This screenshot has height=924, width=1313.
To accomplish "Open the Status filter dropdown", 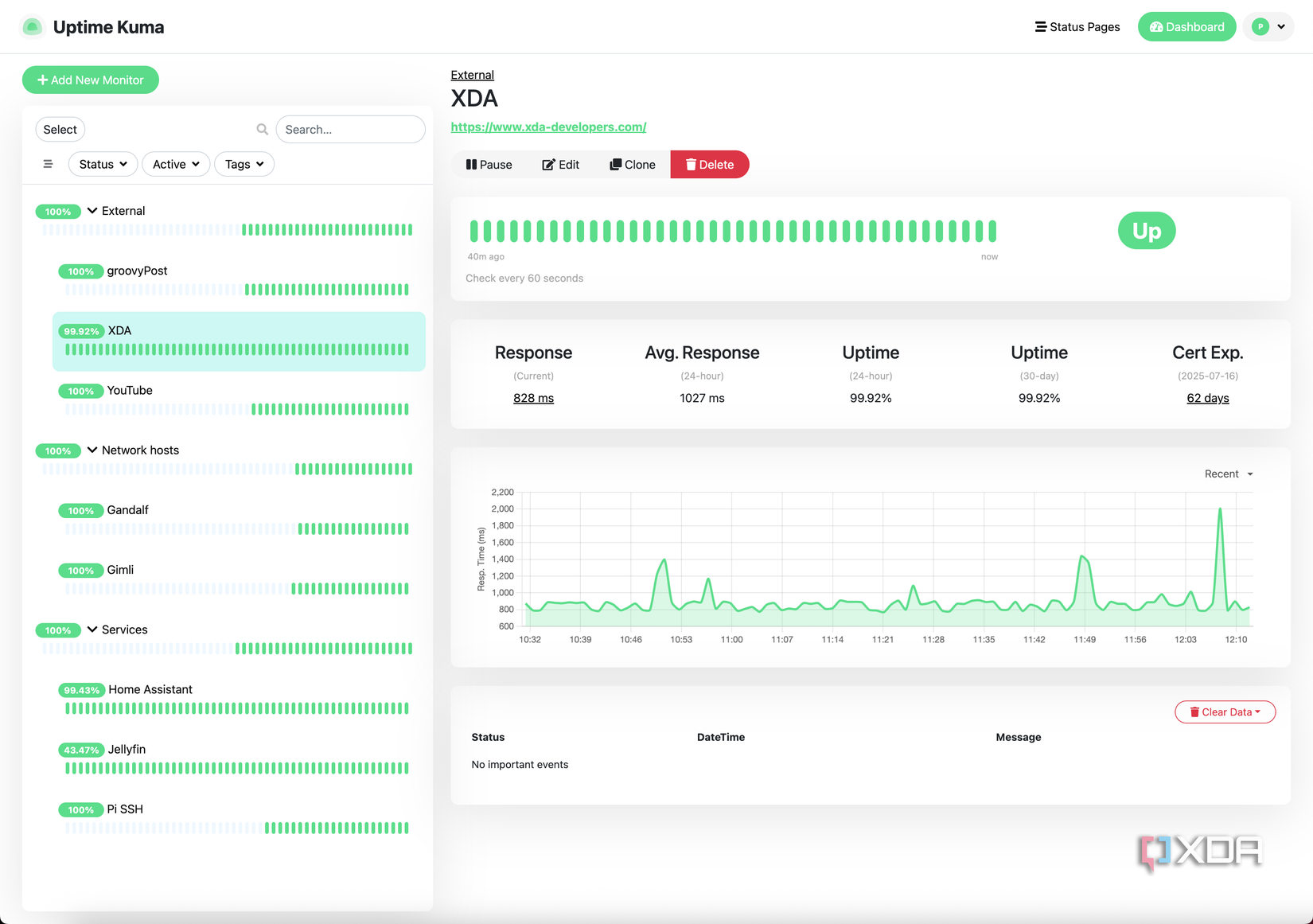I will (103, 164).
